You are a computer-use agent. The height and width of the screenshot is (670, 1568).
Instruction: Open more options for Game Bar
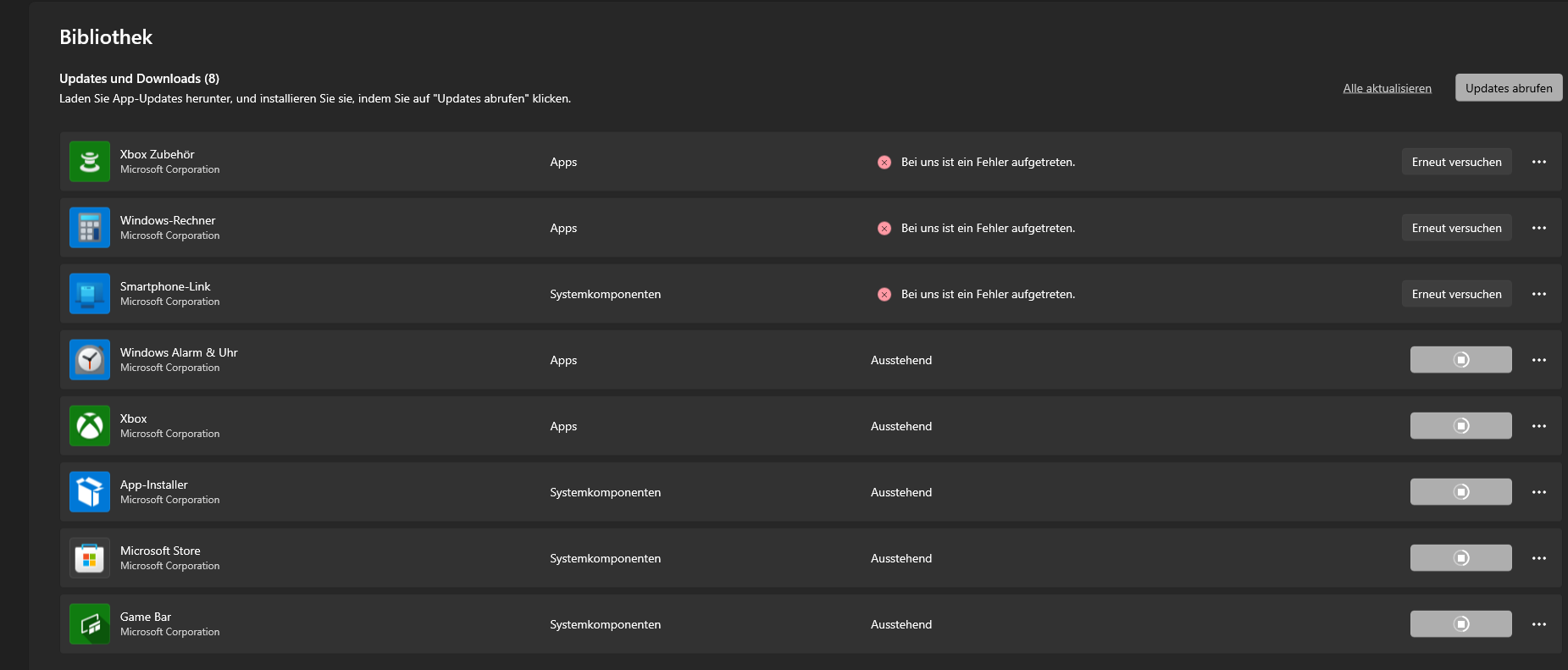click(1539, 624)
